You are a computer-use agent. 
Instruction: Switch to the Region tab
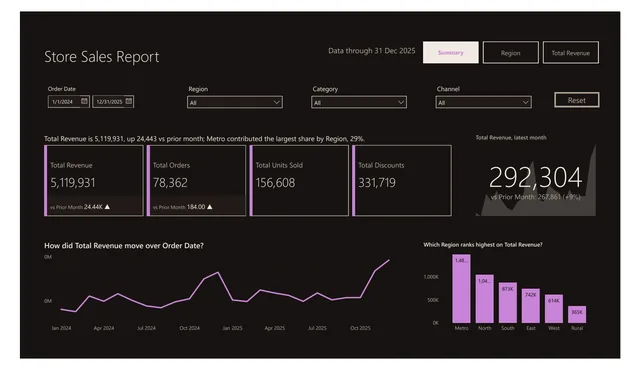(x=511, y=52)
